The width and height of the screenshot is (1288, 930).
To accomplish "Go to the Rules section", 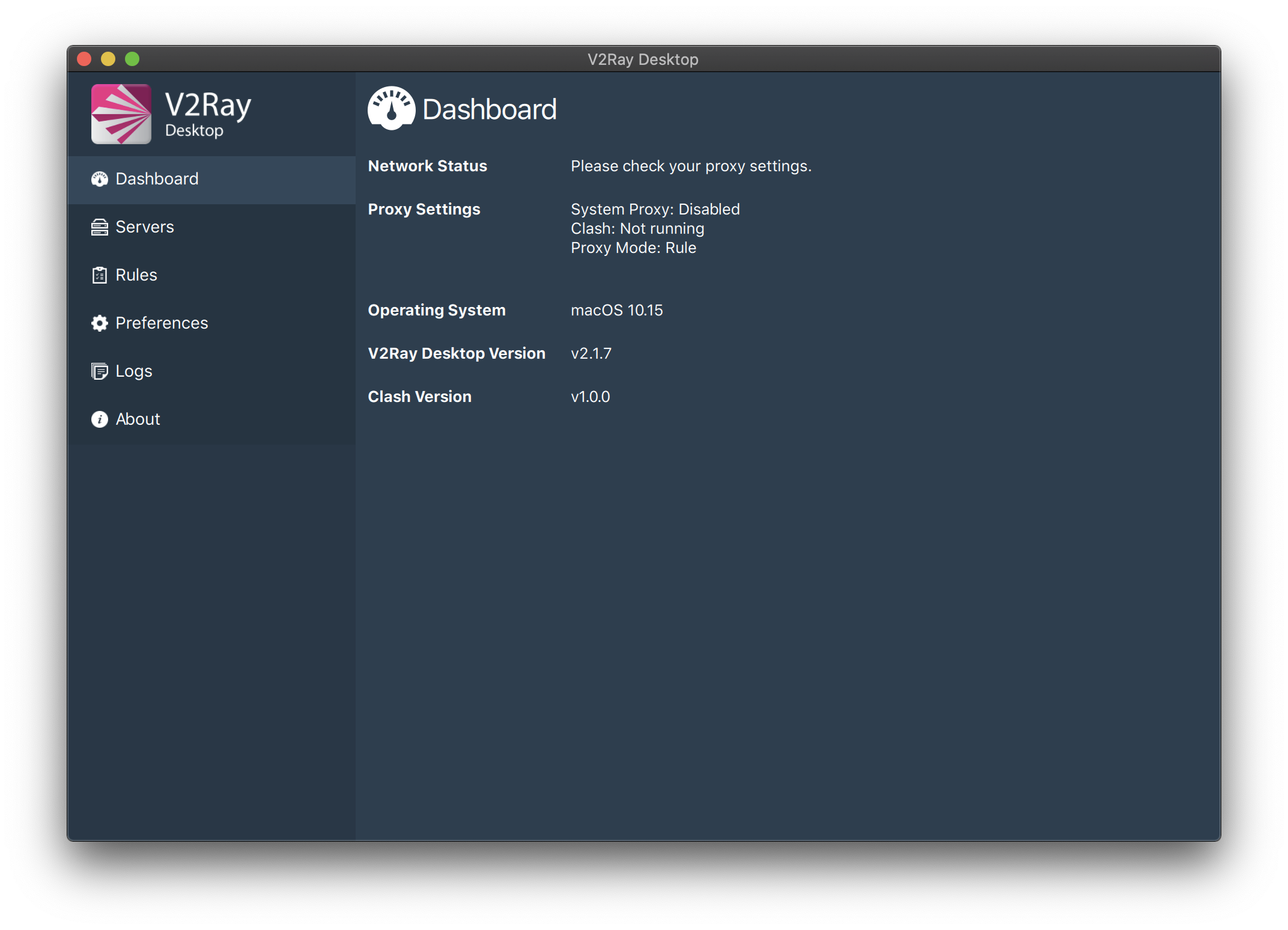I will tap(136, 275).
